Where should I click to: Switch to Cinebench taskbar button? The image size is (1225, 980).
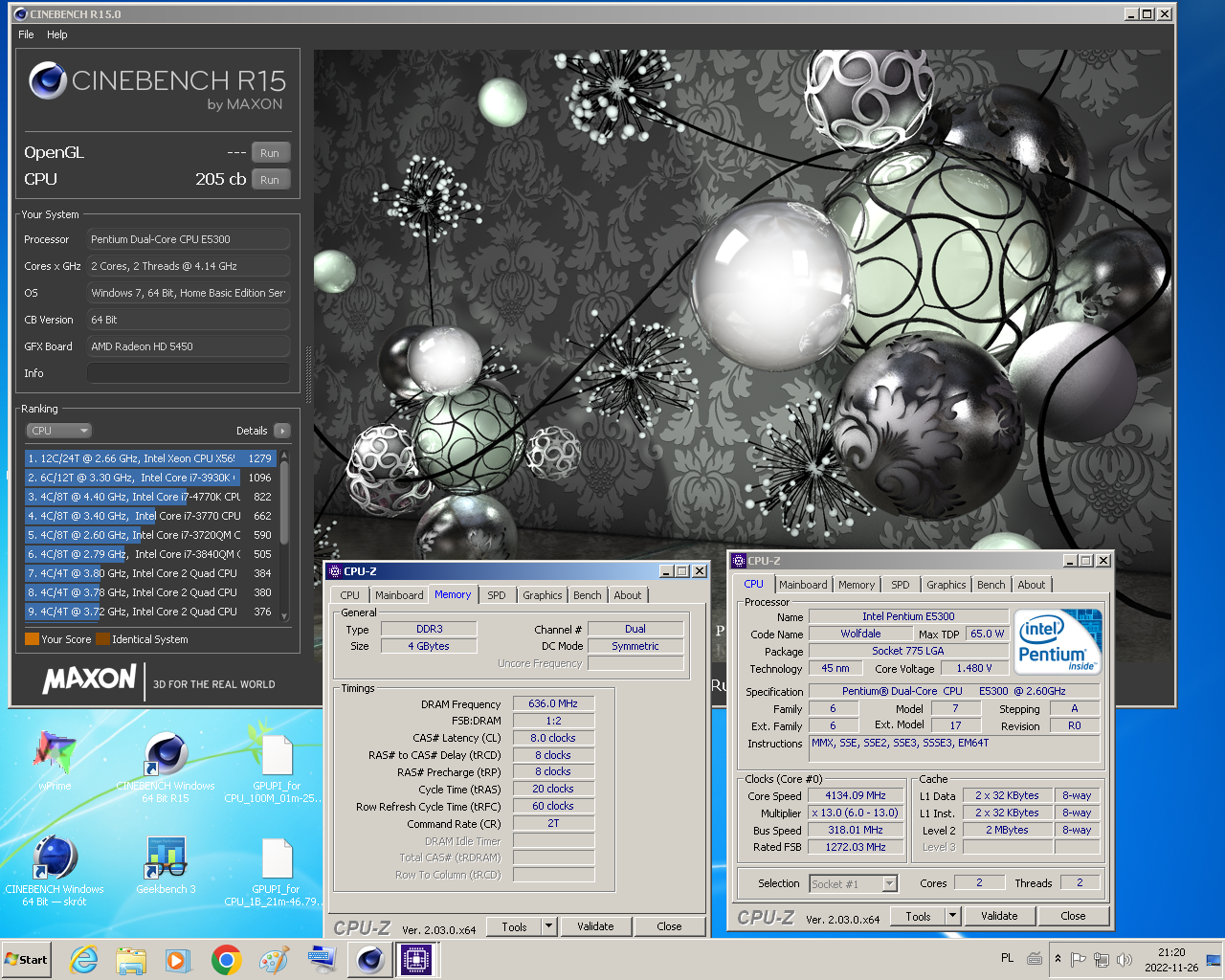pos(369,960)
